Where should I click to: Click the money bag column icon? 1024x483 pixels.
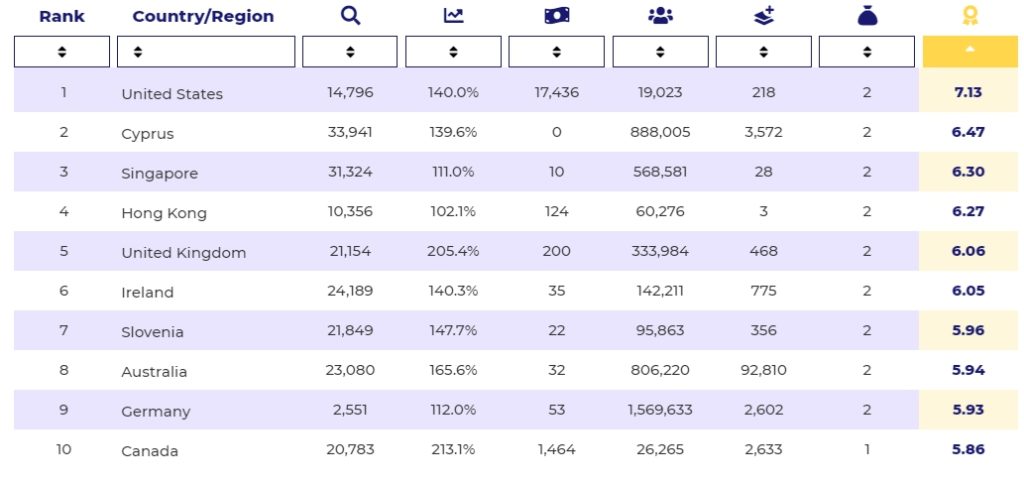(x=867, y=16)
